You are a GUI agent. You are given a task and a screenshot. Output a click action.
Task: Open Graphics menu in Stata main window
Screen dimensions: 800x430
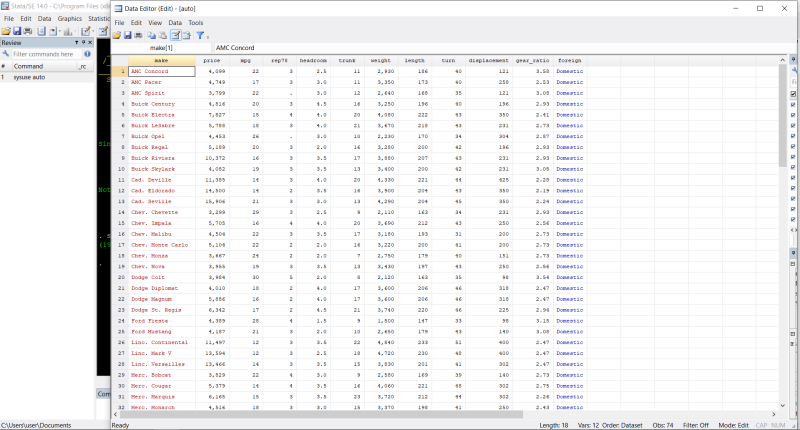[x=70, y=18]
